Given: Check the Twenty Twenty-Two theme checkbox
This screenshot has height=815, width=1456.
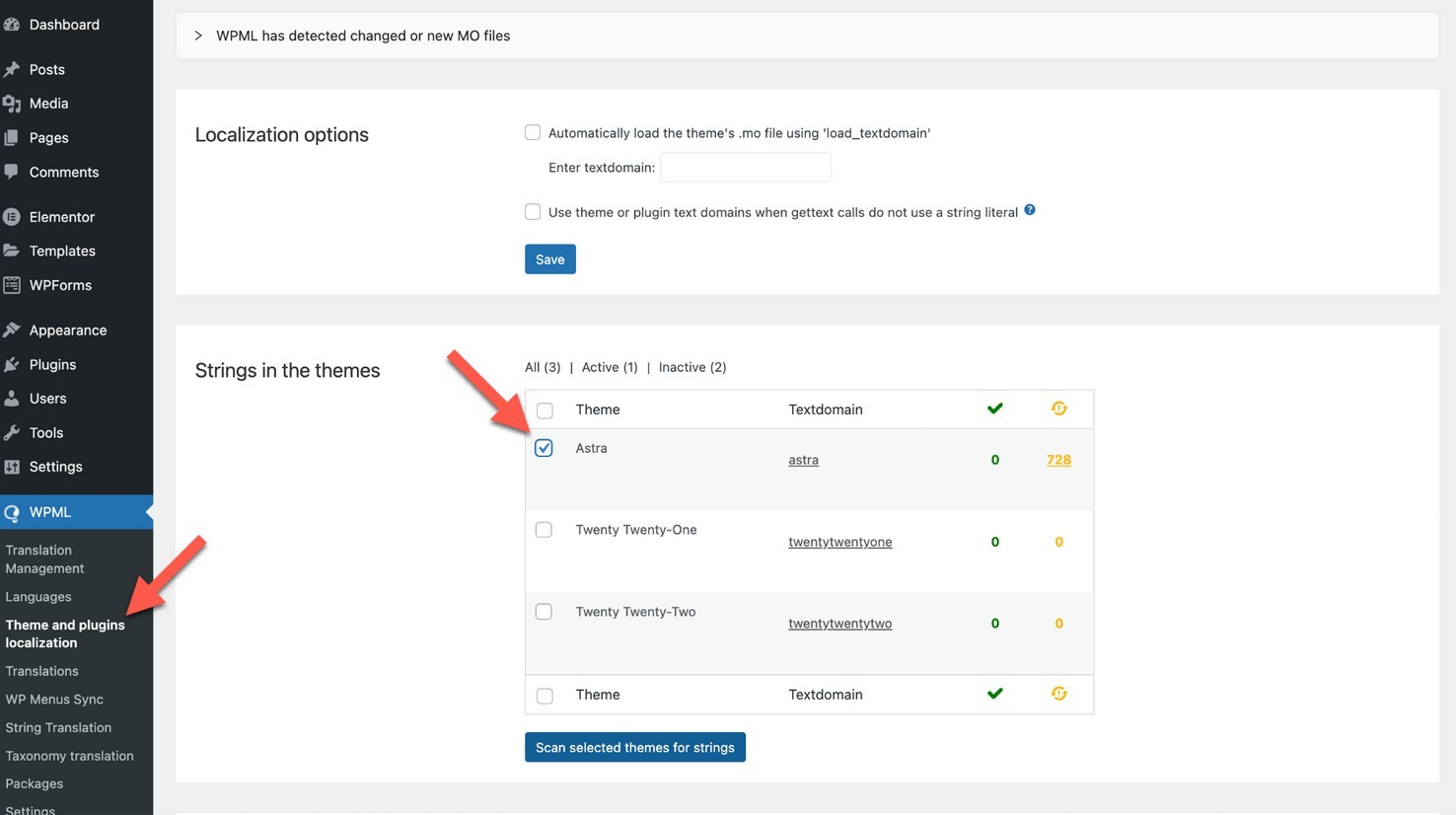Looking at the screenshot, I should pos(544,612).
